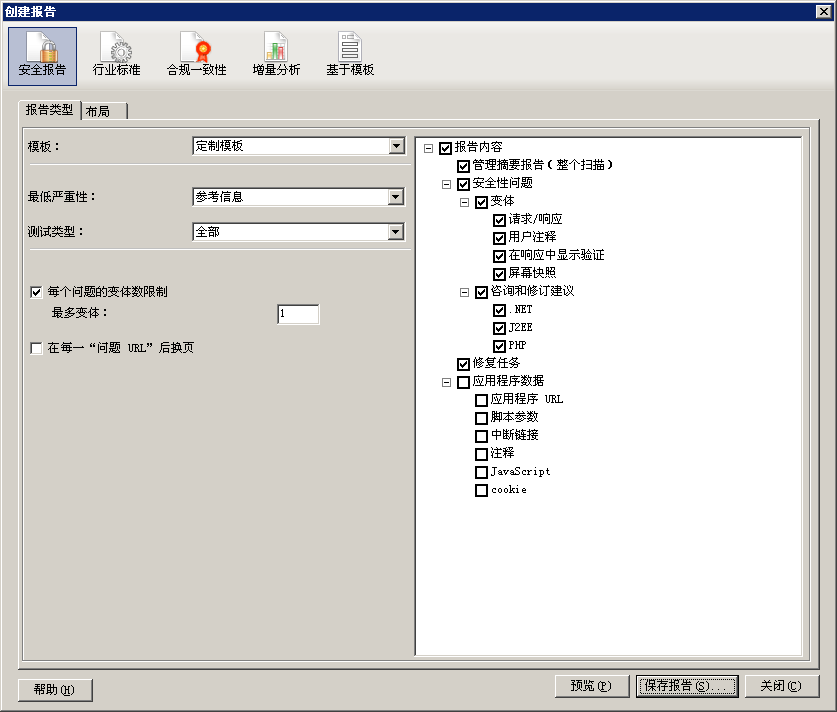Uncheck the J2EE checkbox
Screen dimensions: 837x712
(499, 328)
